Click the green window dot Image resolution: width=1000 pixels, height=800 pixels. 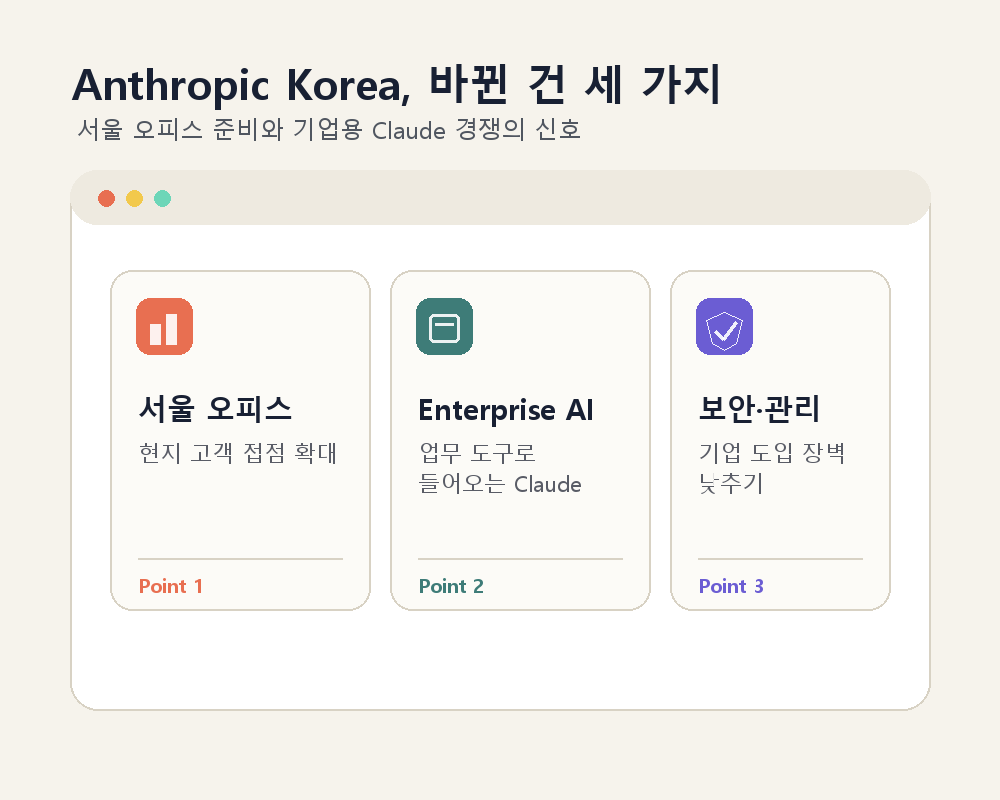tap(163, 198)
